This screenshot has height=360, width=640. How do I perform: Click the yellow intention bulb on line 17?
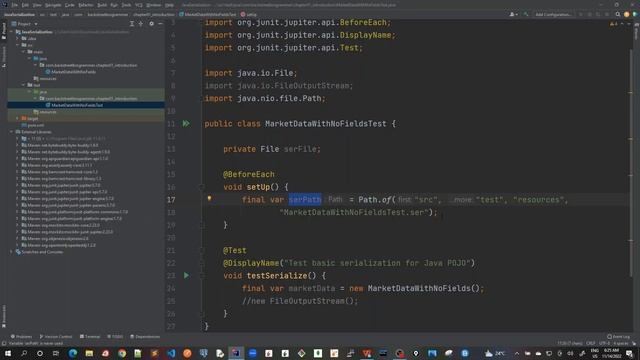pos(209,199)
